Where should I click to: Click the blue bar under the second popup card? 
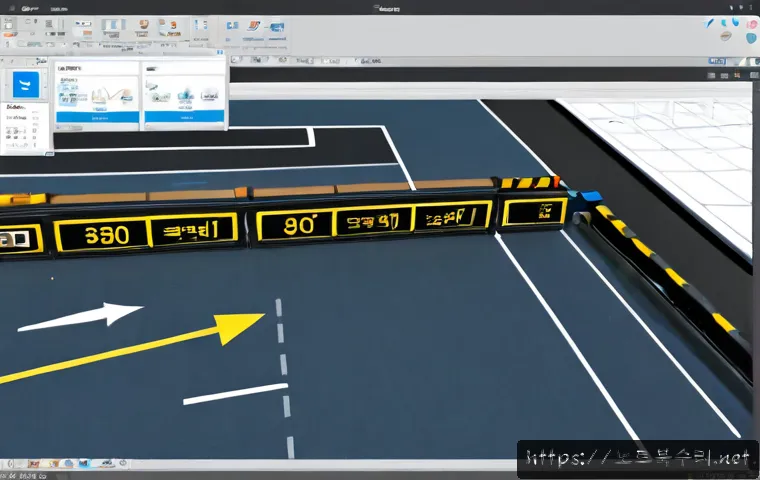coord(184,117)
